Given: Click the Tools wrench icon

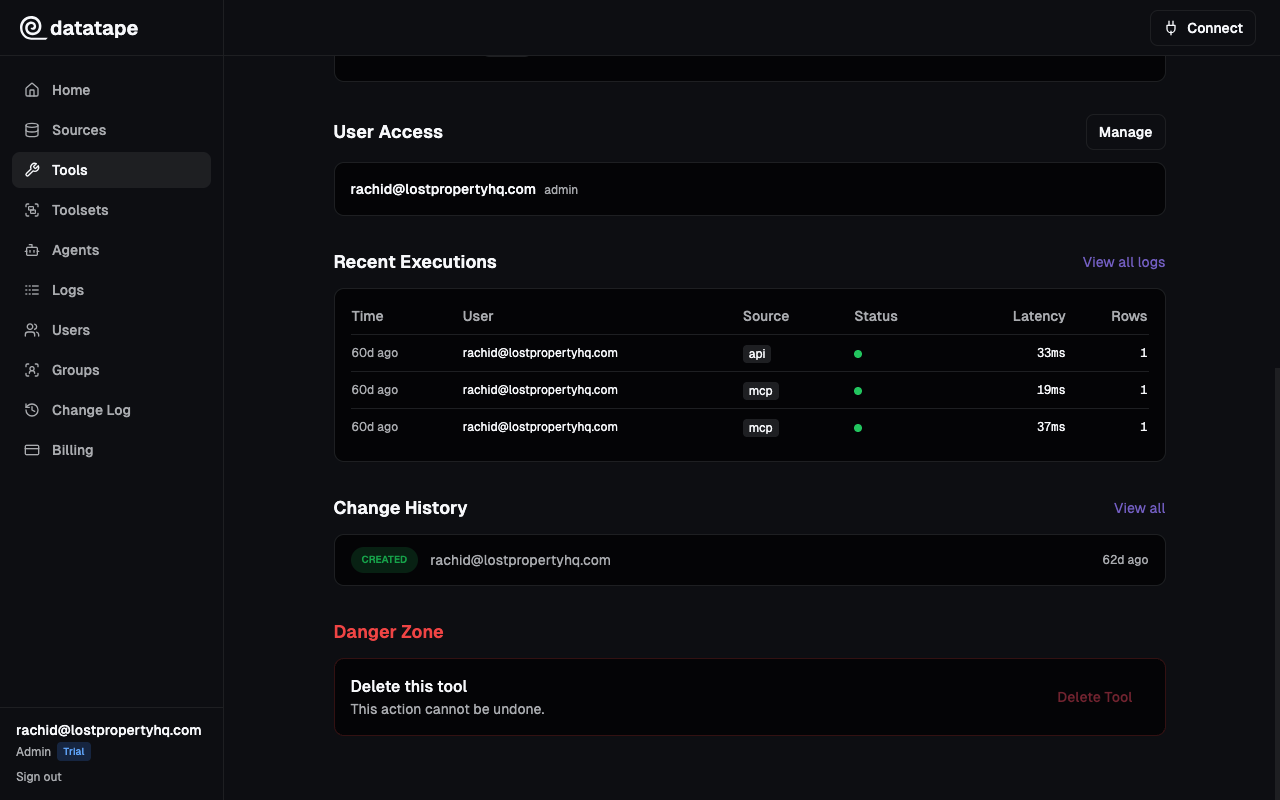Looking at the screenshot, I should coord(32,170).
